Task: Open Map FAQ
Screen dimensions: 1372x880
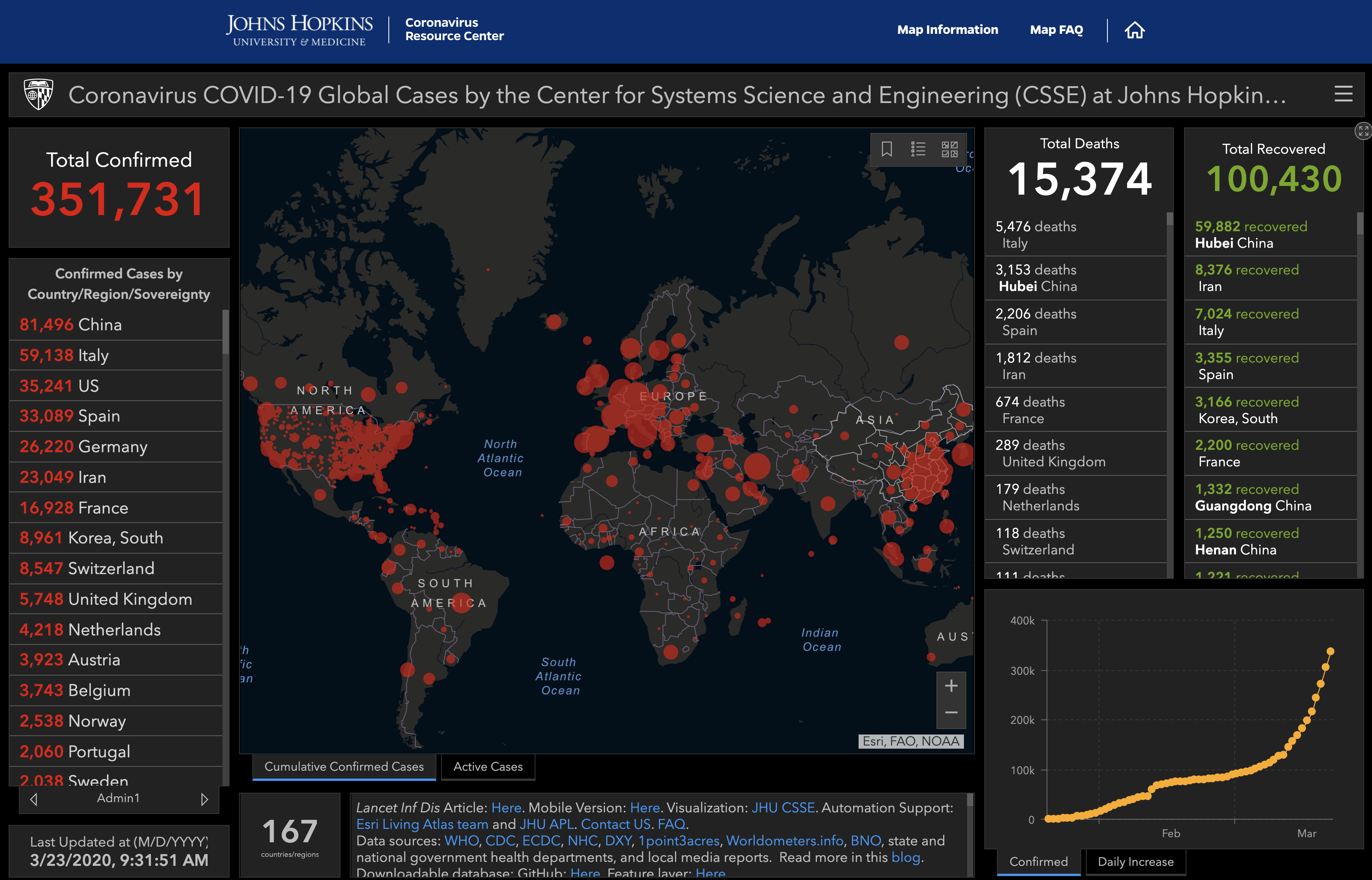Action: point(1056,30)
